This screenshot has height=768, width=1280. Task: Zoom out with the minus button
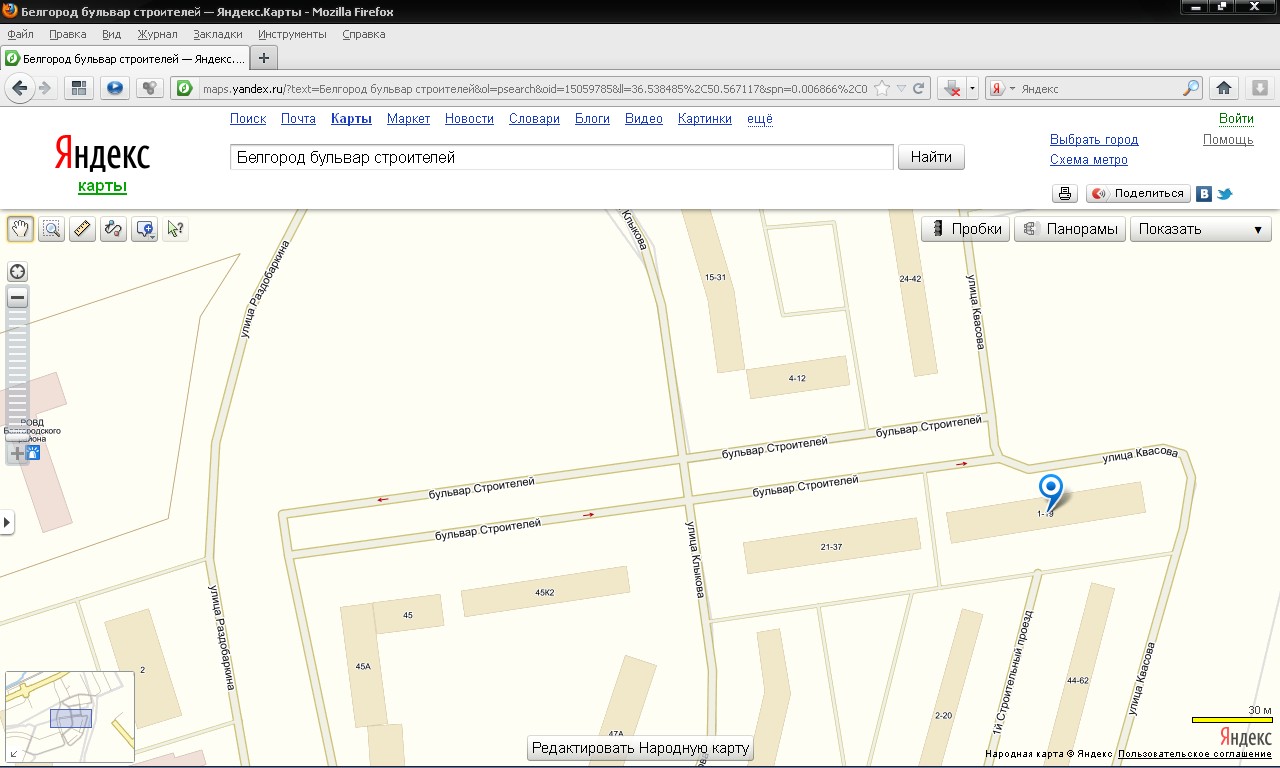17,297
